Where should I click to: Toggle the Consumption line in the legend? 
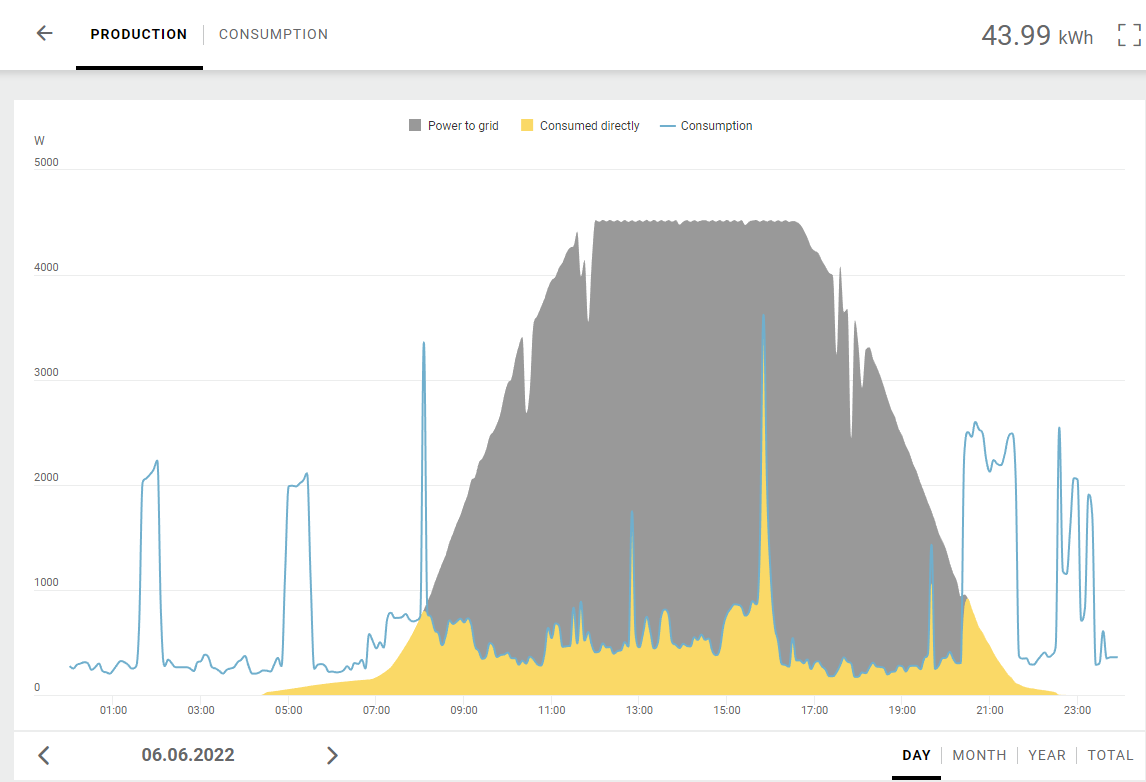tap(707, 126)
